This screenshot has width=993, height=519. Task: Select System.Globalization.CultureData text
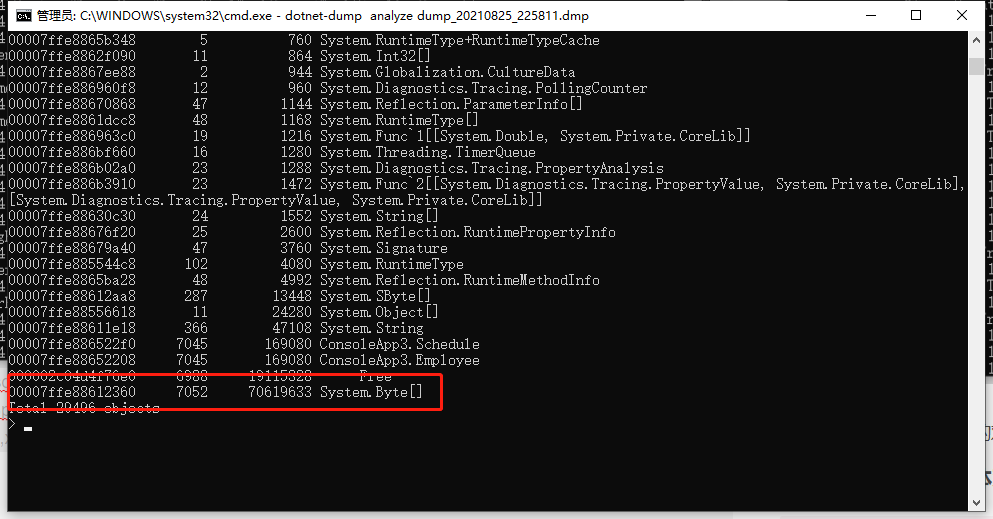point(447,72)
